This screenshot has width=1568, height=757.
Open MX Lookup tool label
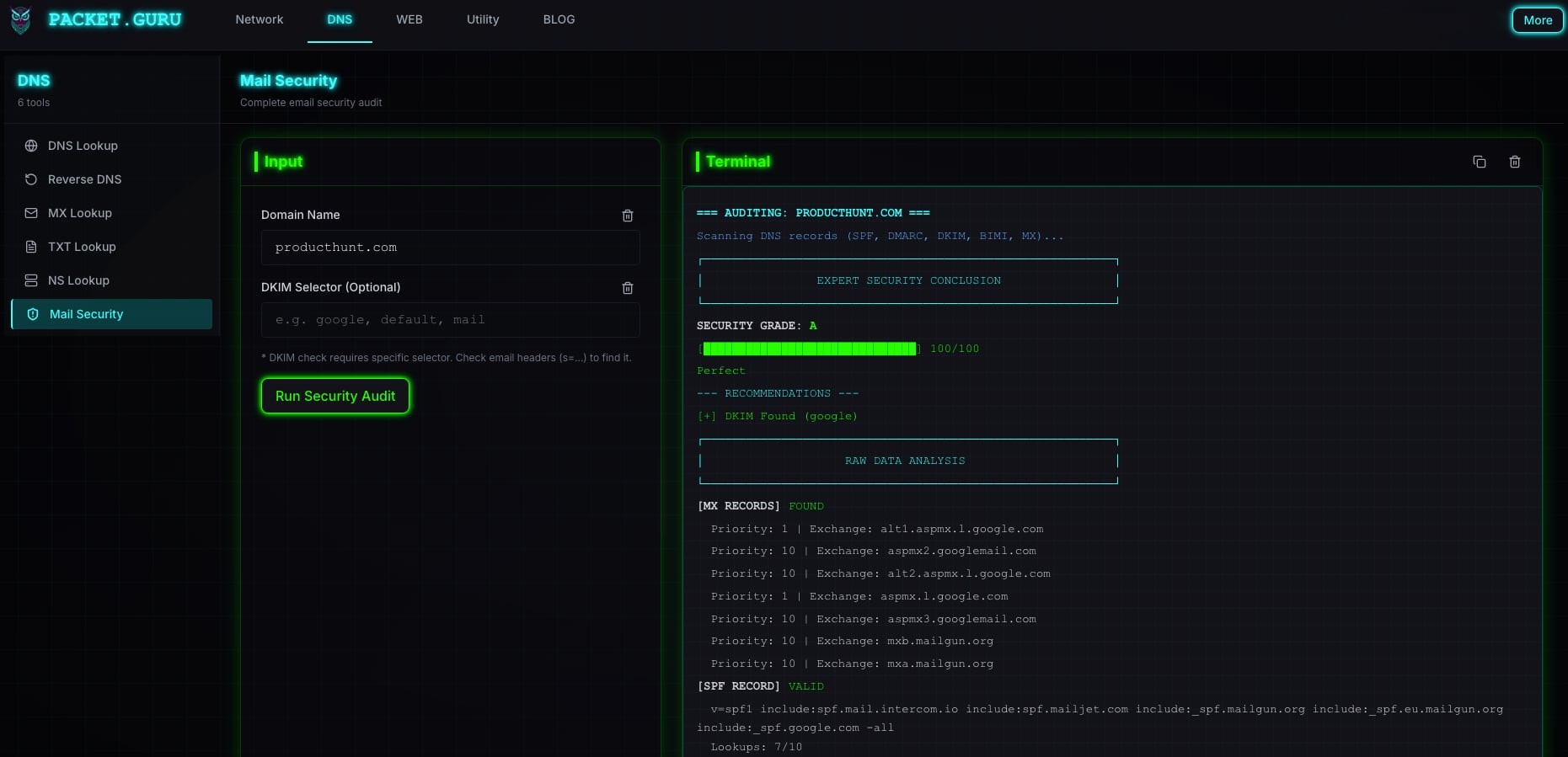[x=80, y=213]
